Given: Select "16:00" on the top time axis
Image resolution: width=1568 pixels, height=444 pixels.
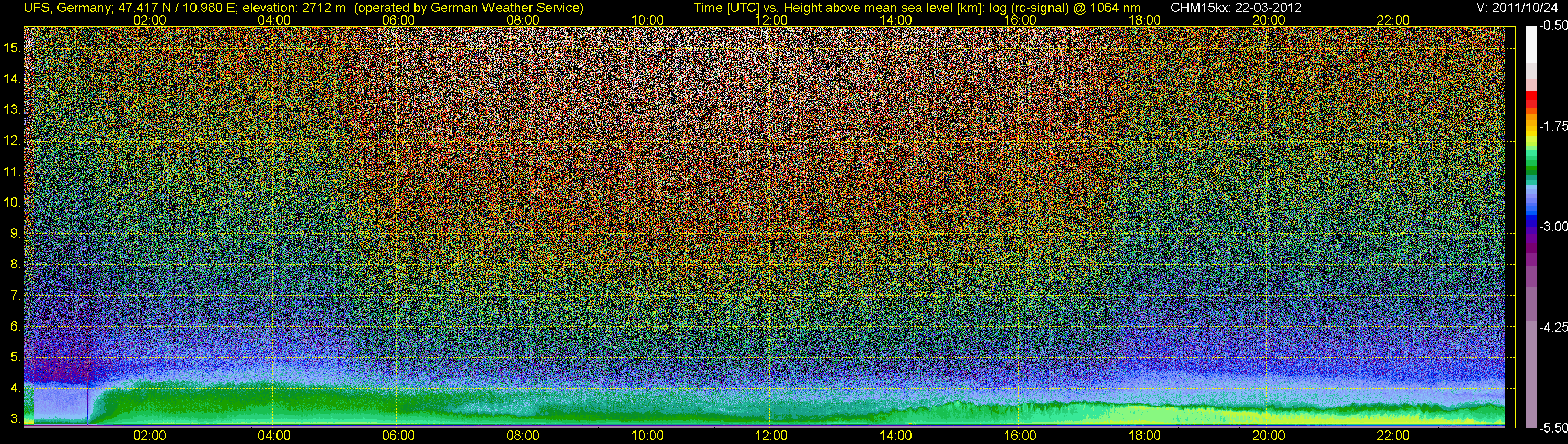Looking at the screenshot, I should [1020, 20].
